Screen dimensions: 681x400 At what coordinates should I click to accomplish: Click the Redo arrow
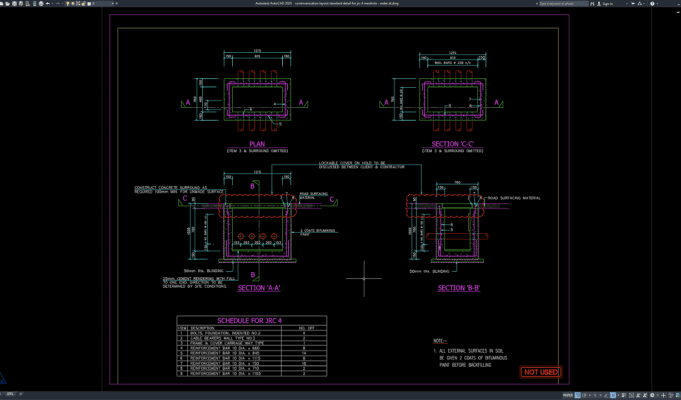[x=58, y=3]
